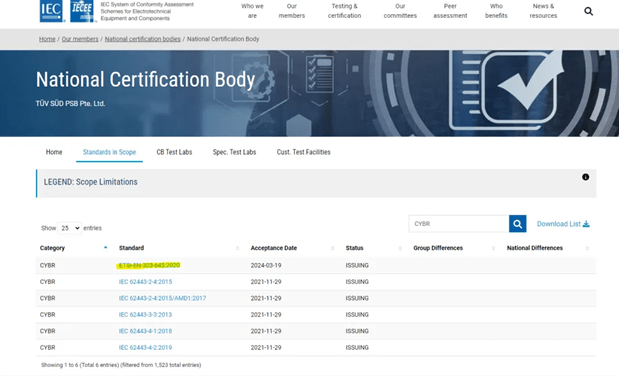
Task: Sort by Acceptance Date column header
Action: click(274, 248)
